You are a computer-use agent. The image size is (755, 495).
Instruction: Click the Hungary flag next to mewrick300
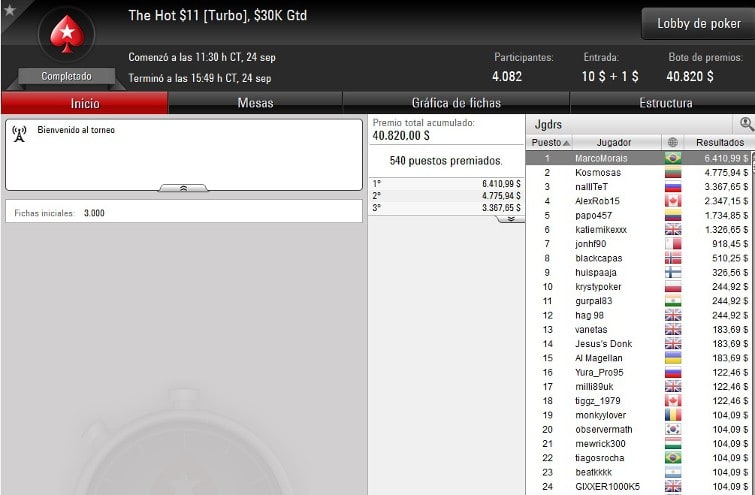pos(673,443)
